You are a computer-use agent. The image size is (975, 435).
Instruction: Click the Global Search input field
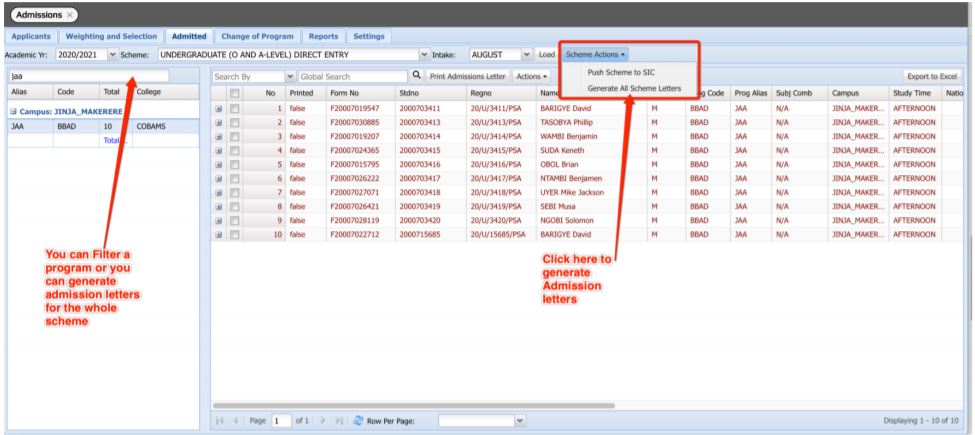(x=352, y=76)
